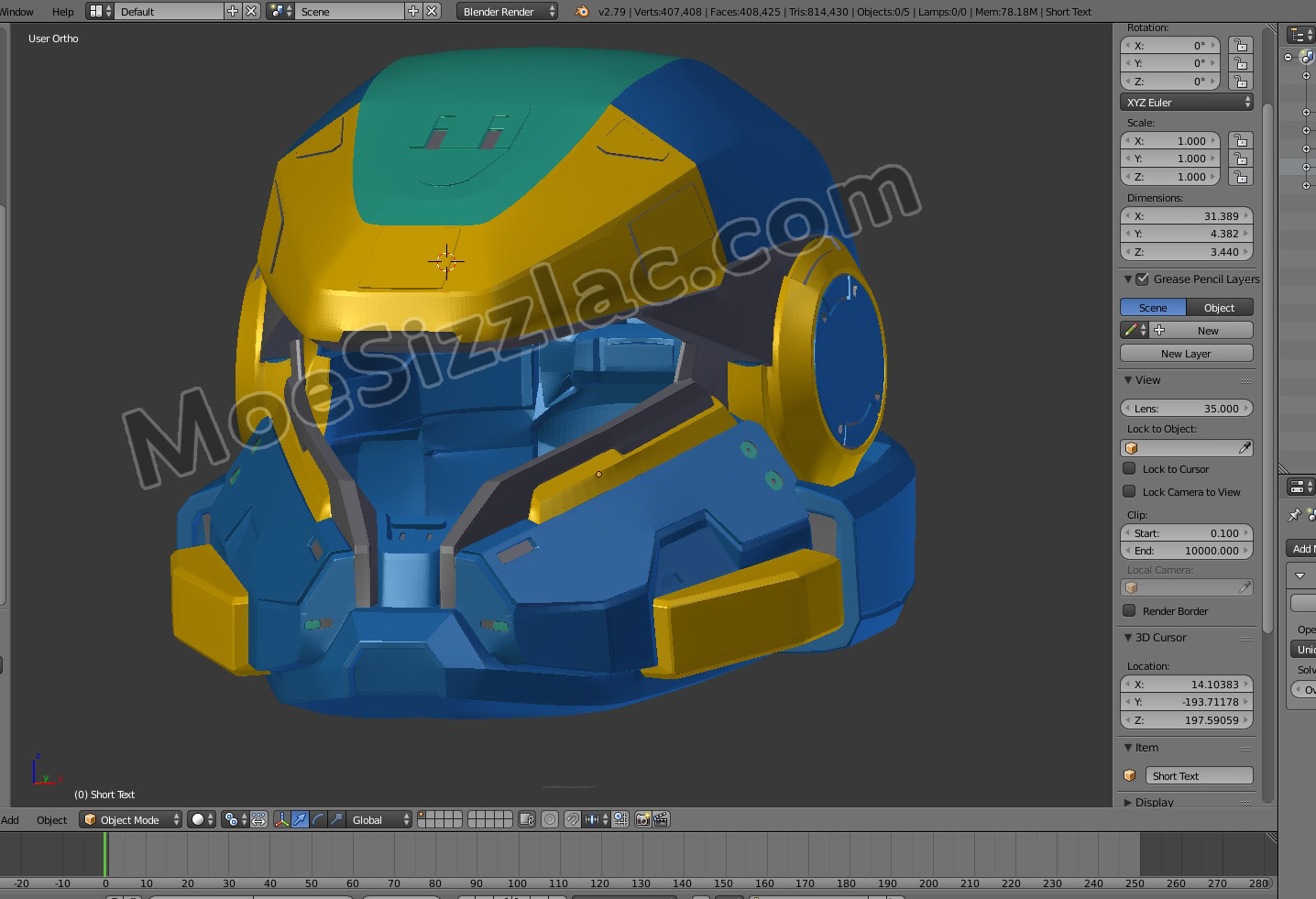Open the Object Mode dropdown

(x=130, y=819)
